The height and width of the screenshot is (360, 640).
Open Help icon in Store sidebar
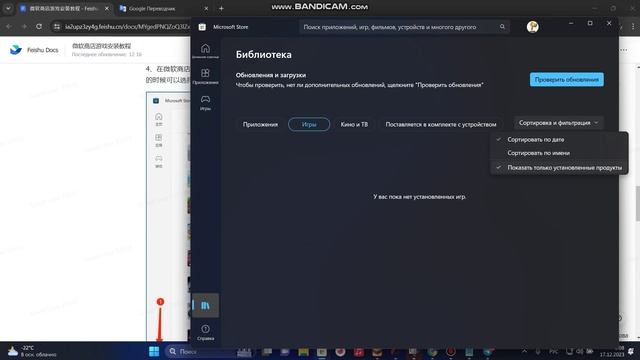(205, 332)
